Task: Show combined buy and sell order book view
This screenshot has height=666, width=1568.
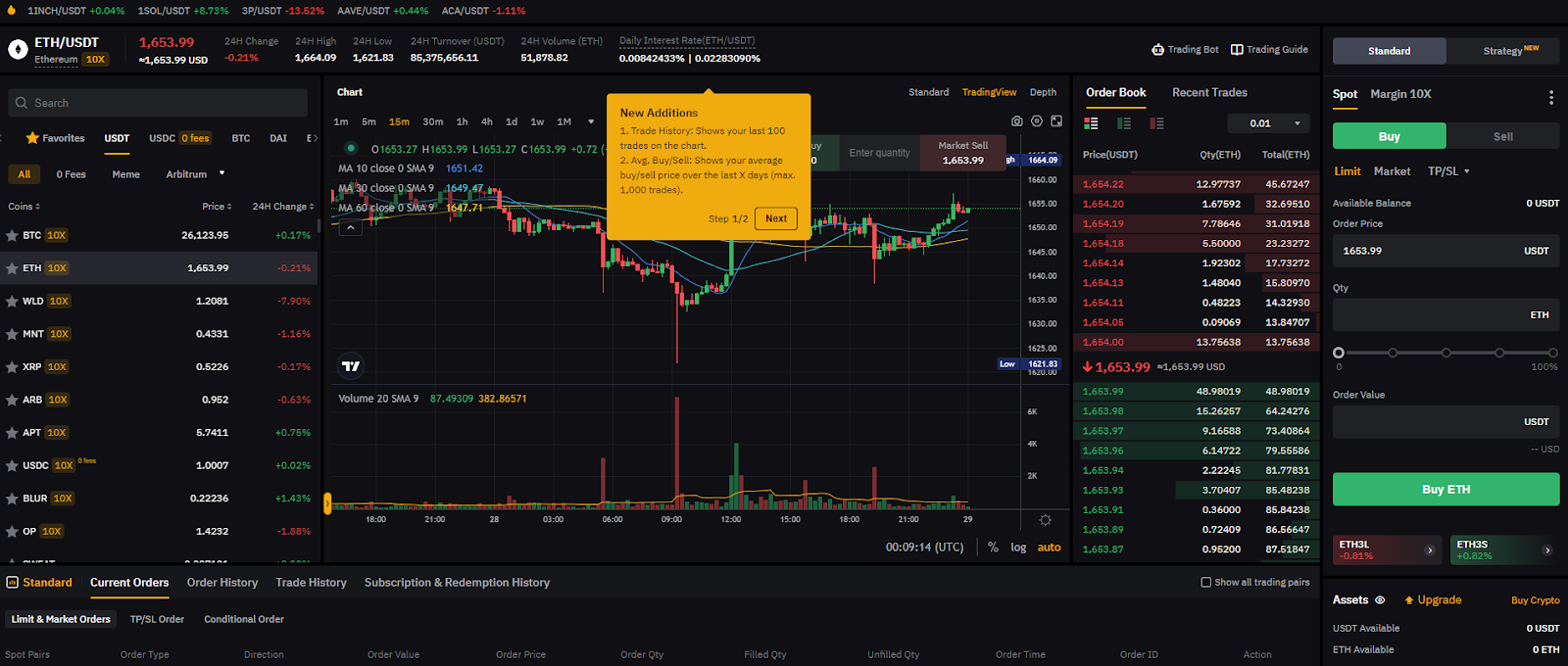Action: [1091, 123]
